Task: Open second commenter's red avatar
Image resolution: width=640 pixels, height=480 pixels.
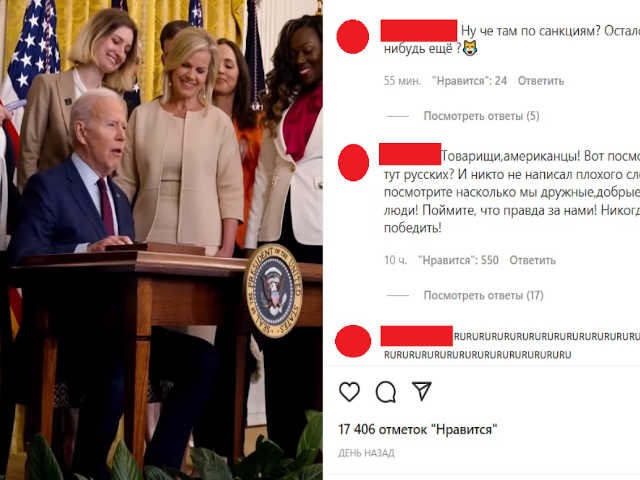Action: pyautogui.click(x=353, y=162)
